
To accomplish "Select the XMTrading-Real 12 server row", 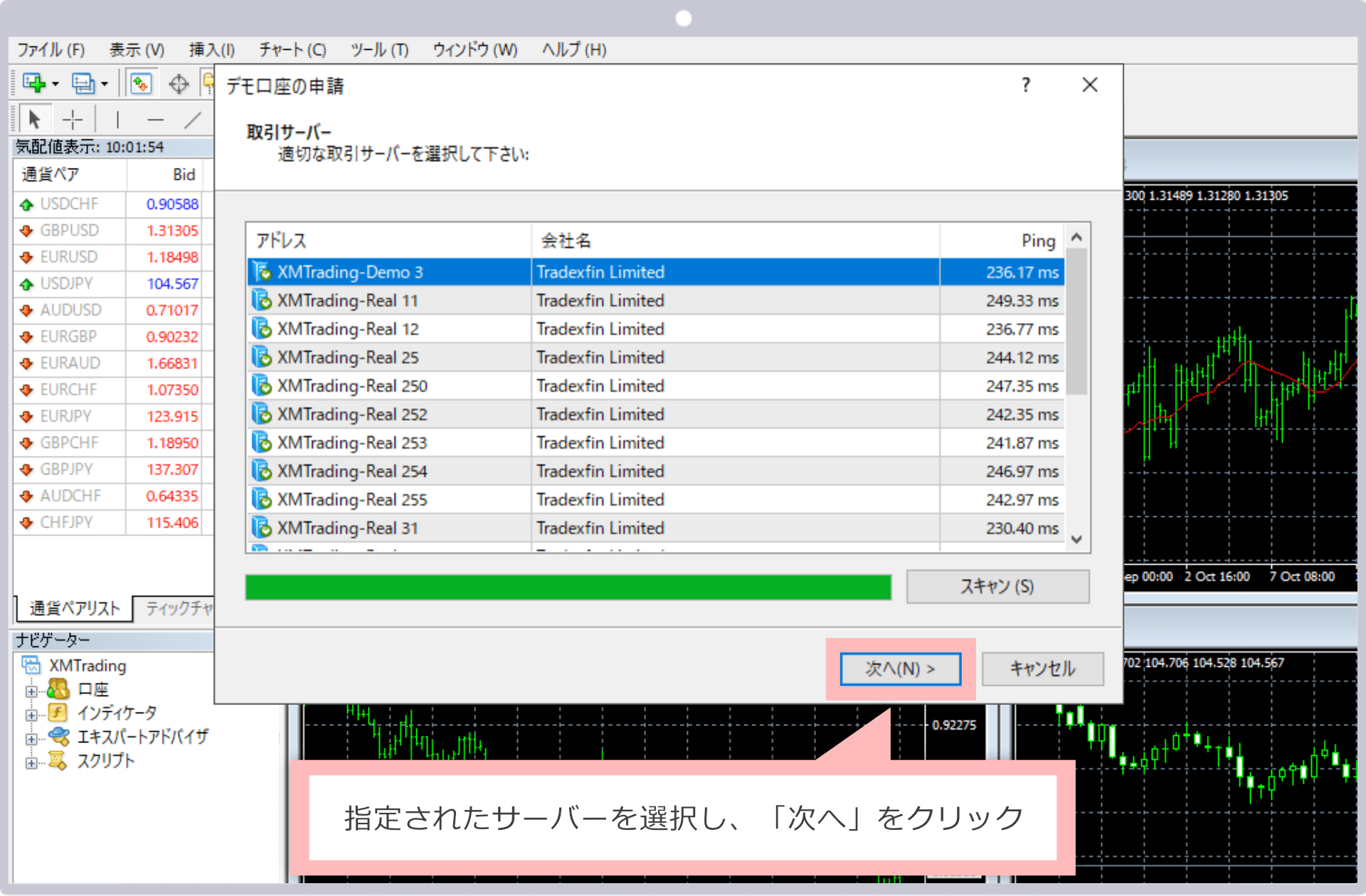I will 656,329.
